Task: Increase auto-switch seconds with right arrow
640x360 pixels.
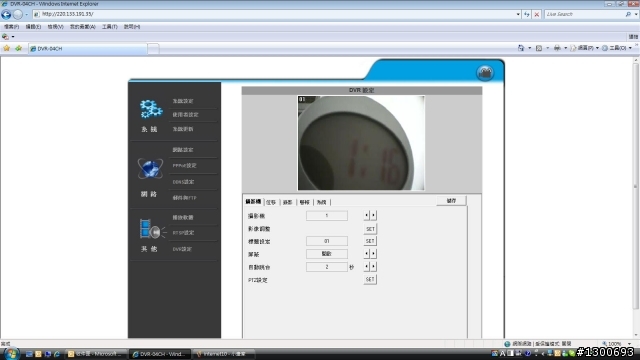Action: pos(373,267)
